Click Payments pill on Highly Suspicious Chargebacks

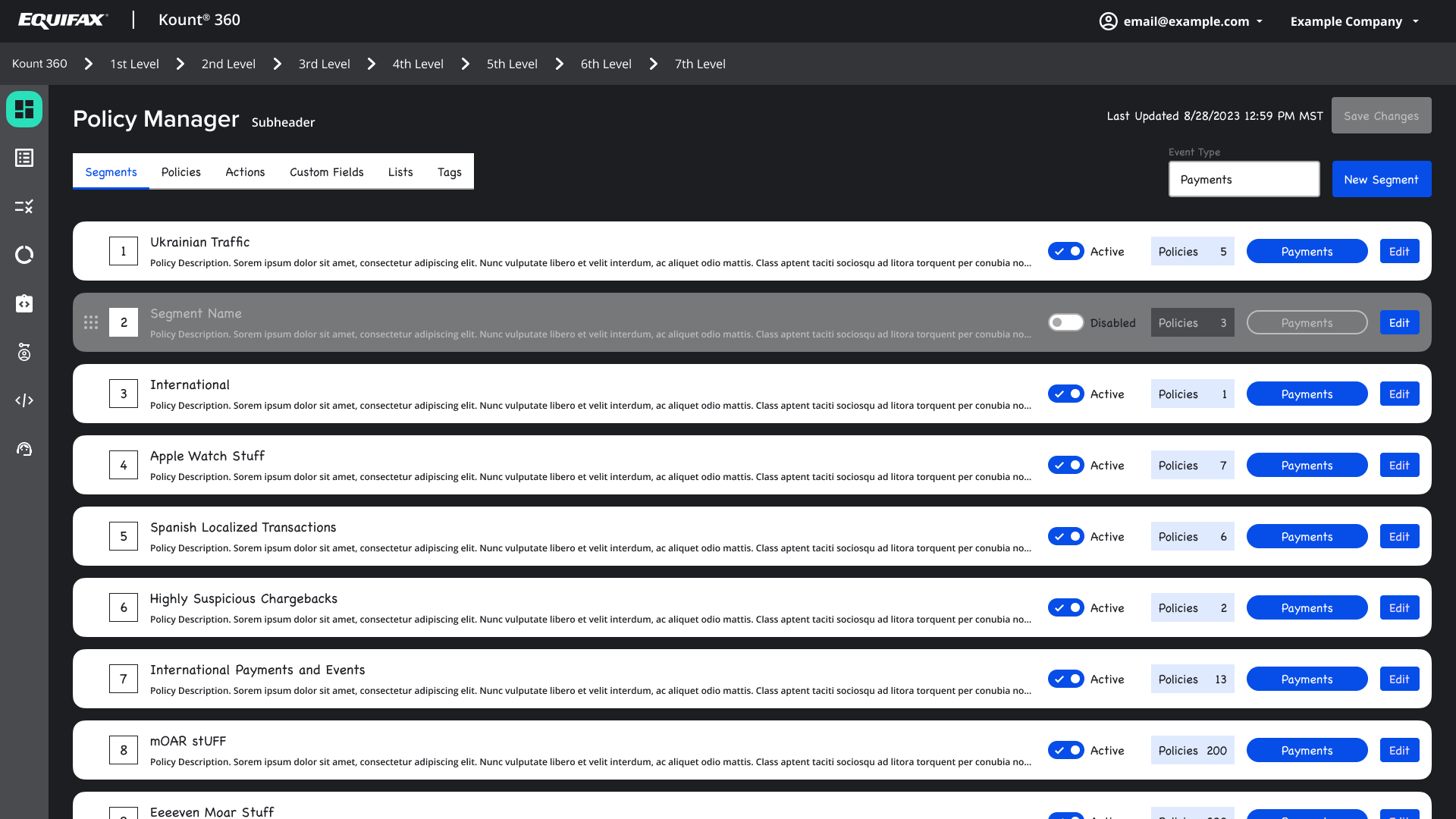(x=1307, y=607)
